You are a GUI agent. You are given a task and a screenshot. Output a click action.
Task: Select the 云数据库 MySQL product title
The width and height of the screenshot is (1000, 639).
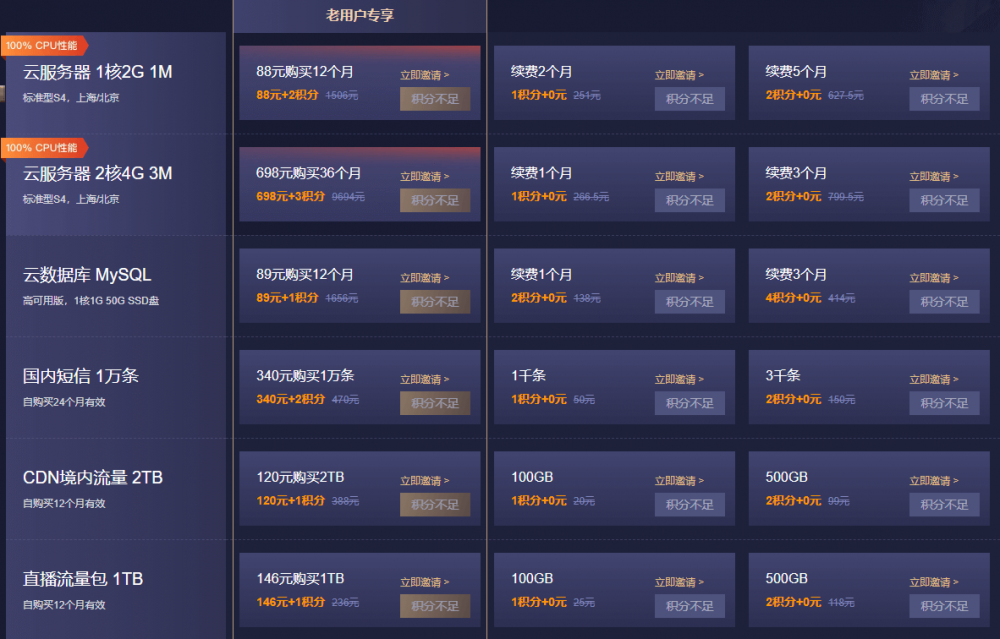tap(87, 275)
